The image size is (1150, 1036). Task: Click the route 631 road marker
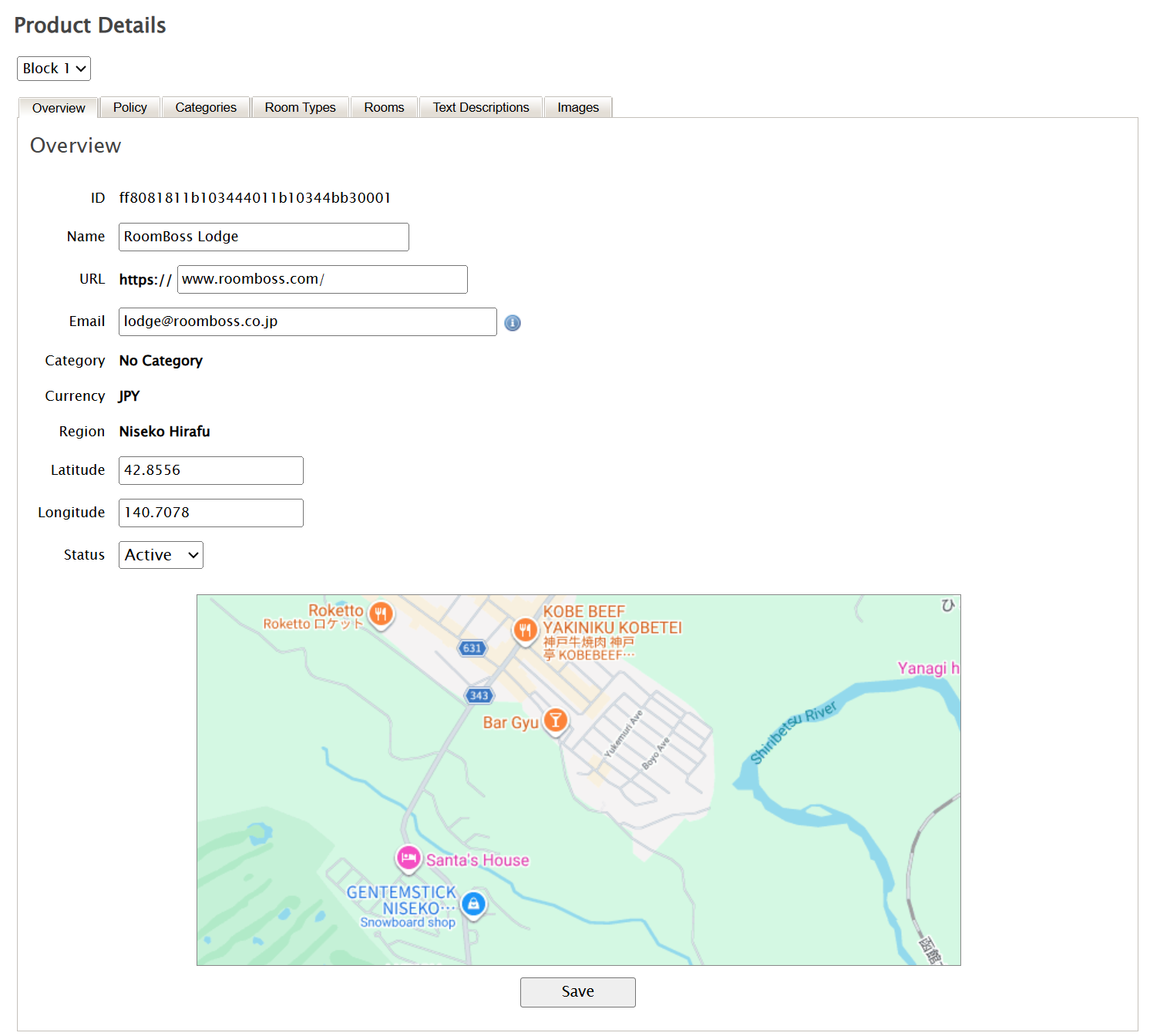[x=472, y=648]
